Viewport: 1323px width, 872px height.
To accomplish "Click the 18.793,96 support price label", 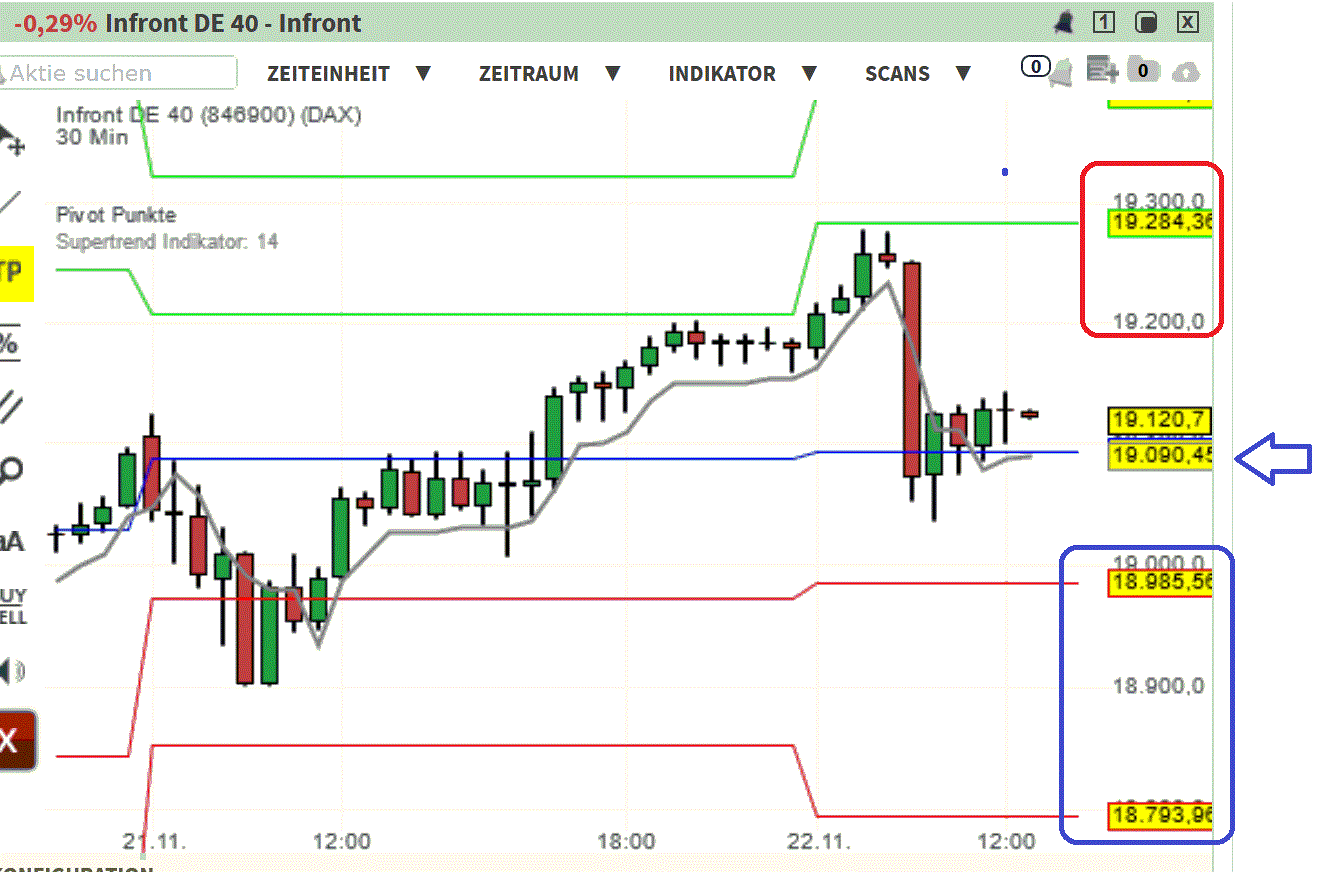I will [1161, 816].
